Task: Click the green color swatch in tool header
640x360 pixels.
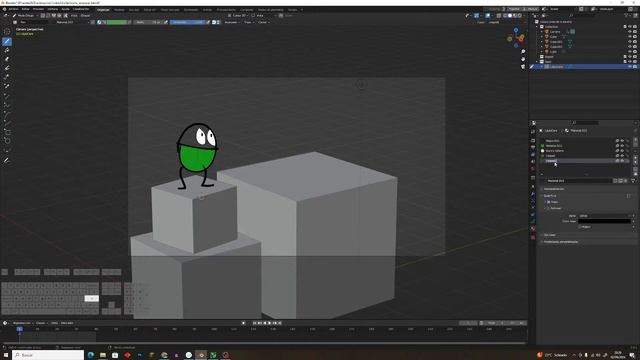Action: point(117,22)
